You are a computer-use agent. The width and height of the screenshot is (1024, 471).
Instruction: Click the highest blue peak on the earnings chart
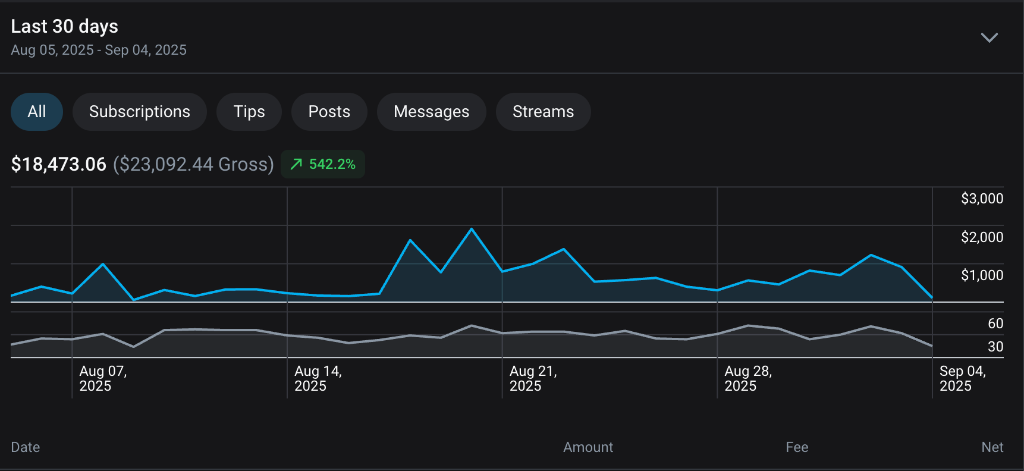471,229
